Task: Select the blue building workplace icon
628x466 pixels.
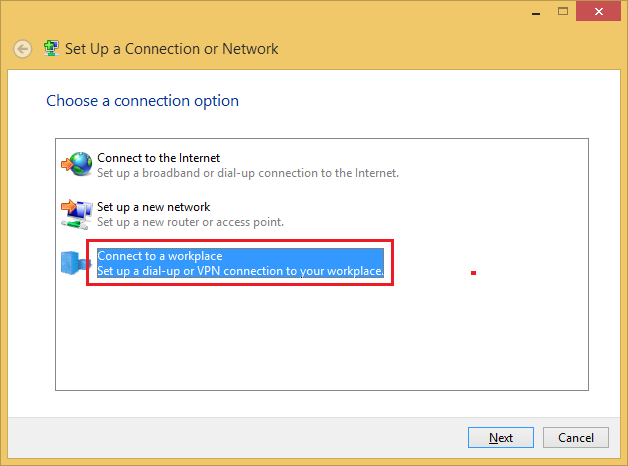Action: (74, 263)
